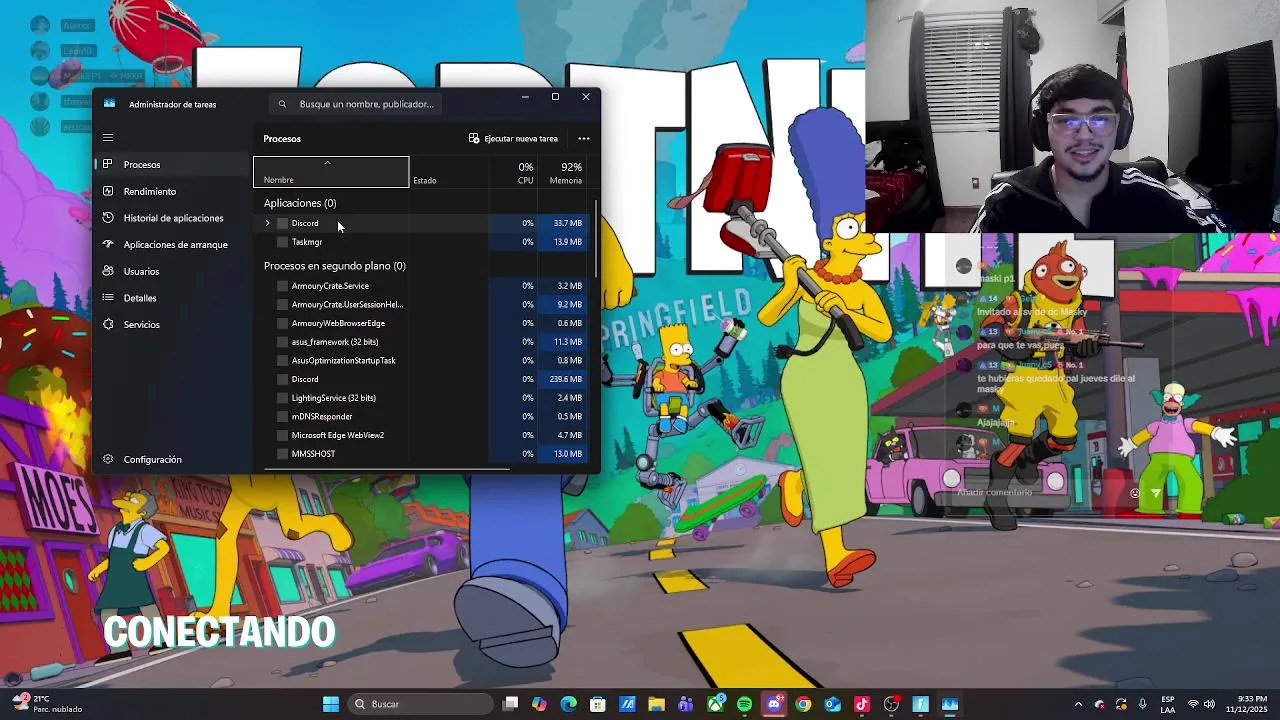Launch Copilot from the taskbar
Screen dimensions: 1280x720
coord(539,704)
